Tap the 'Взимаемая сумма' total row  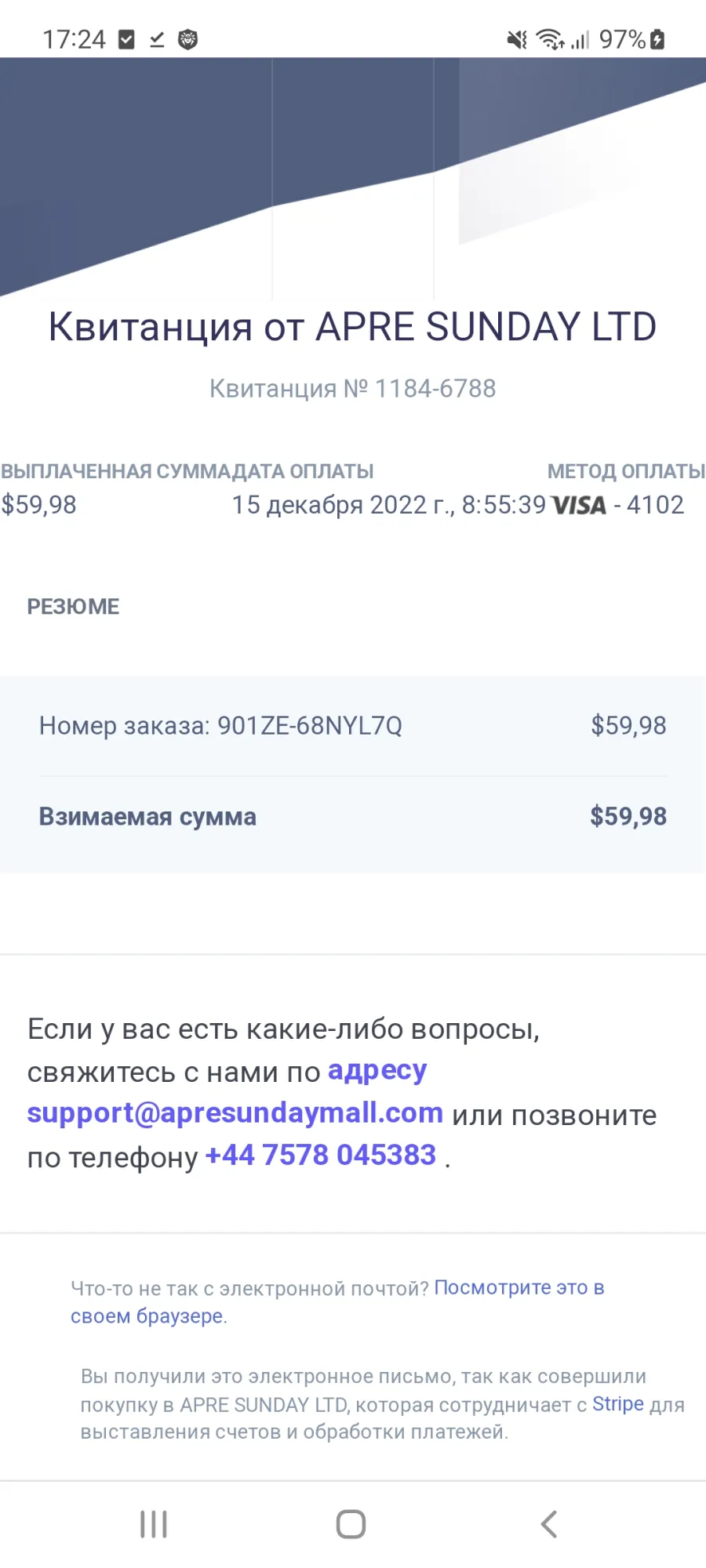click(353, 816)
